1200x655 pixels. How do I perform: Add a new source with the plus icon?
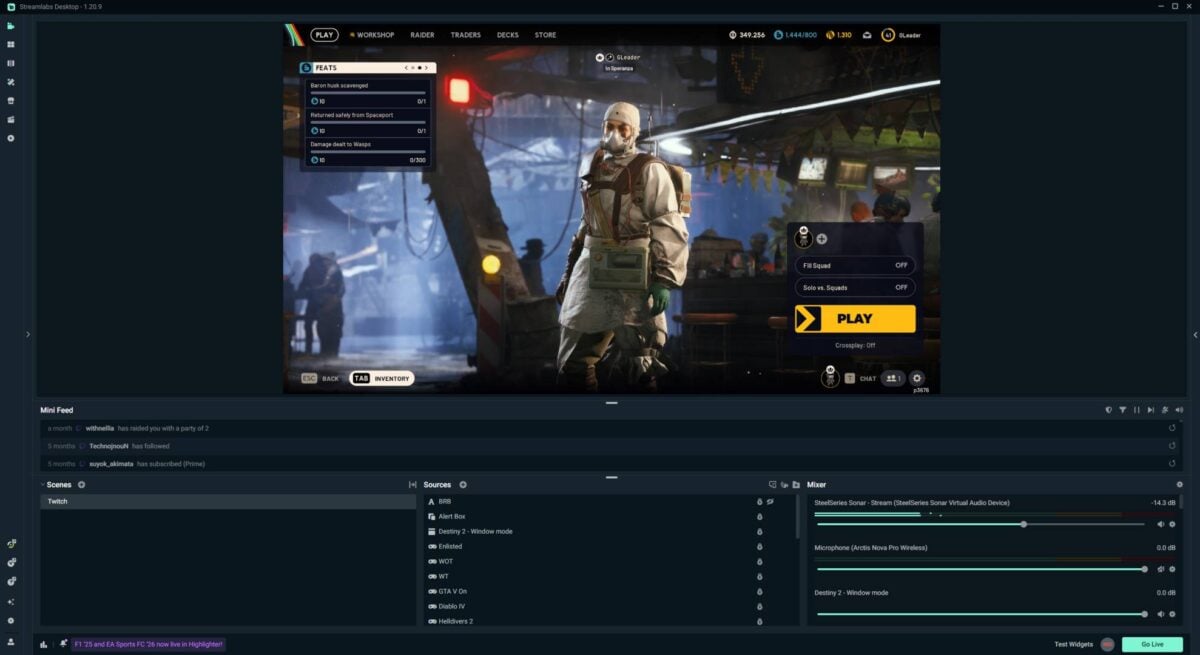point(462,485)
